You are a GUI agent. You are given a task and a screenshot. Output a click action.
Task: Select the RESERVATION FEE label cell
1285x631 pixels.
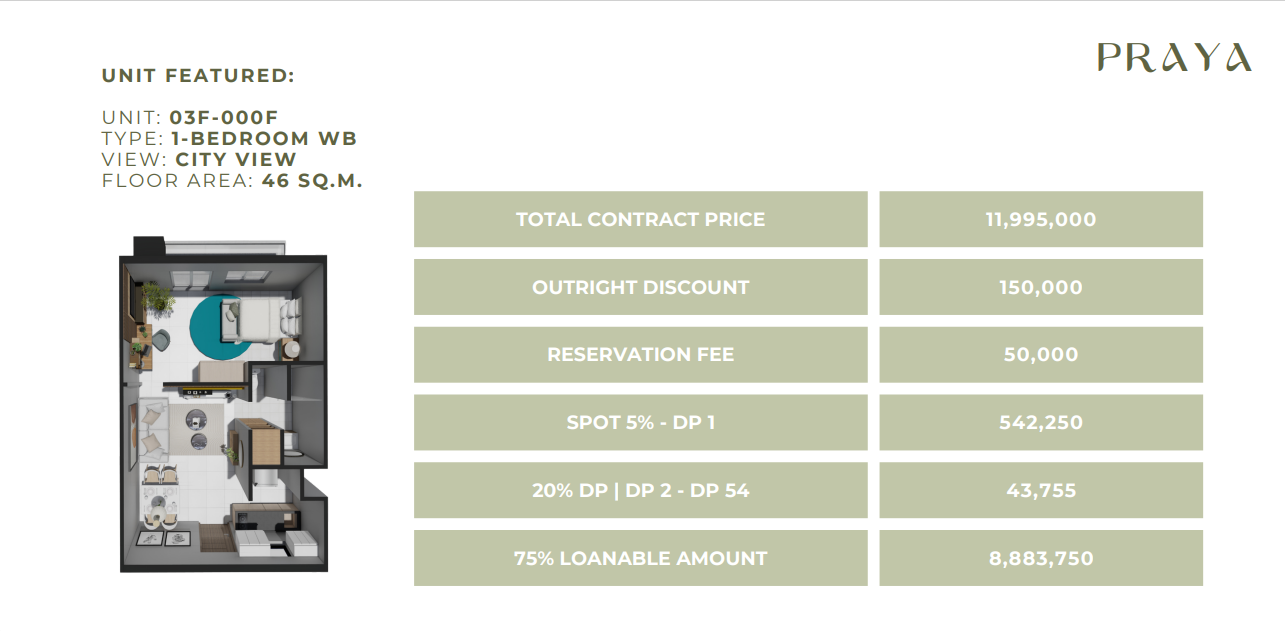click(x=640, y=354)
